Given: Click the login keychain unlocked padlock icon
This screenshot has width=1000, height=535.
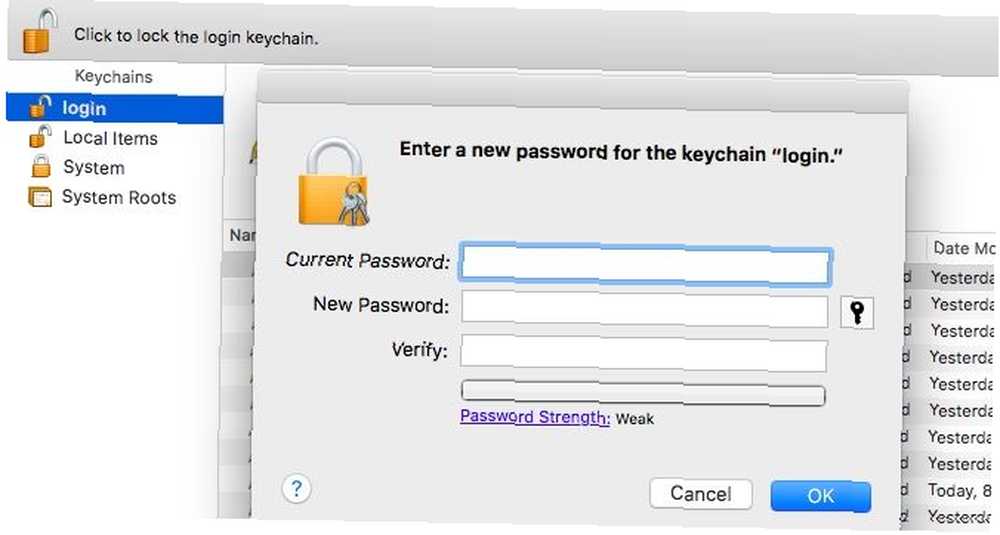Looking at the screenshot, I should tap(41, 107).
